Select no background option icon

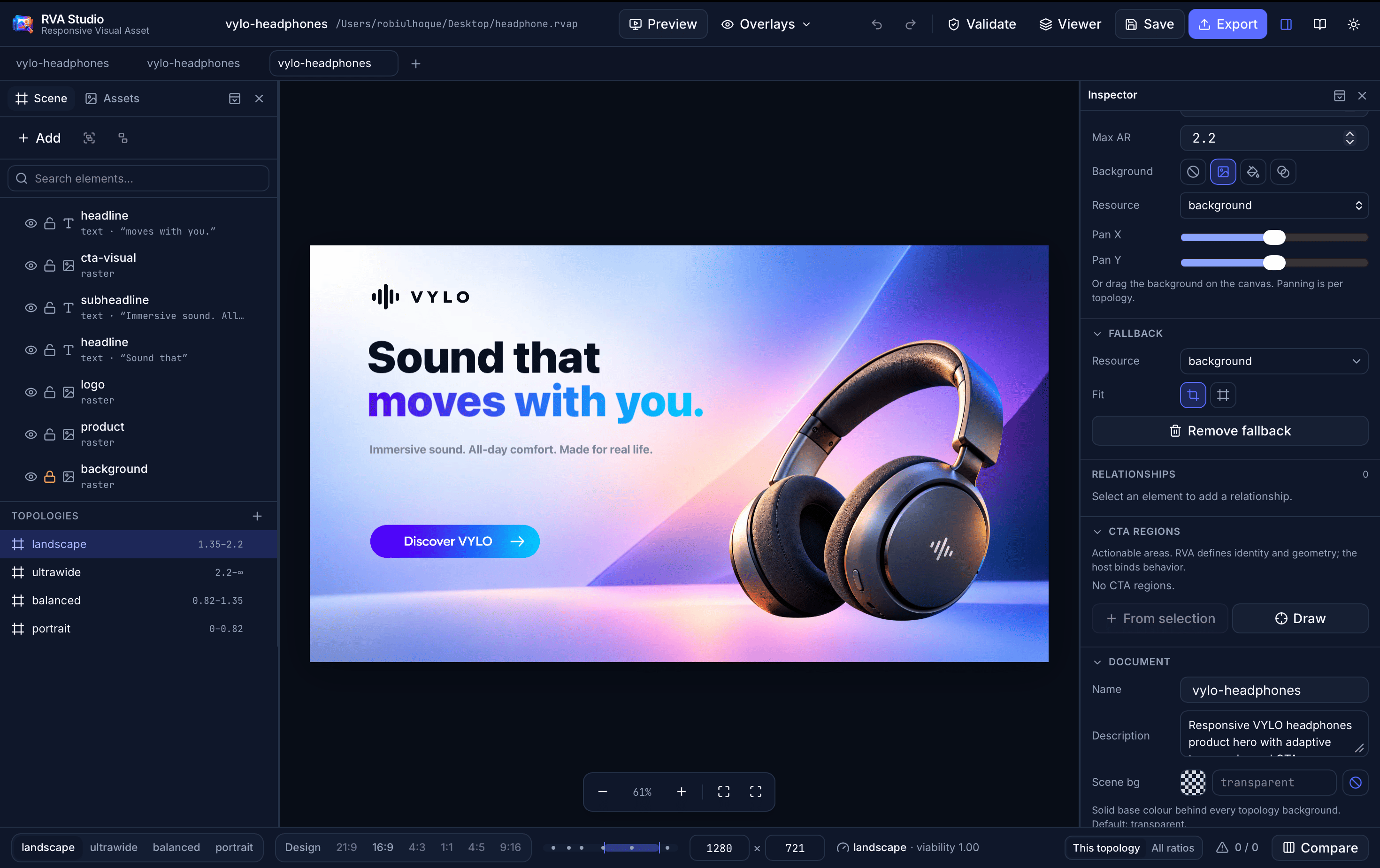[x=1193, y=171]
